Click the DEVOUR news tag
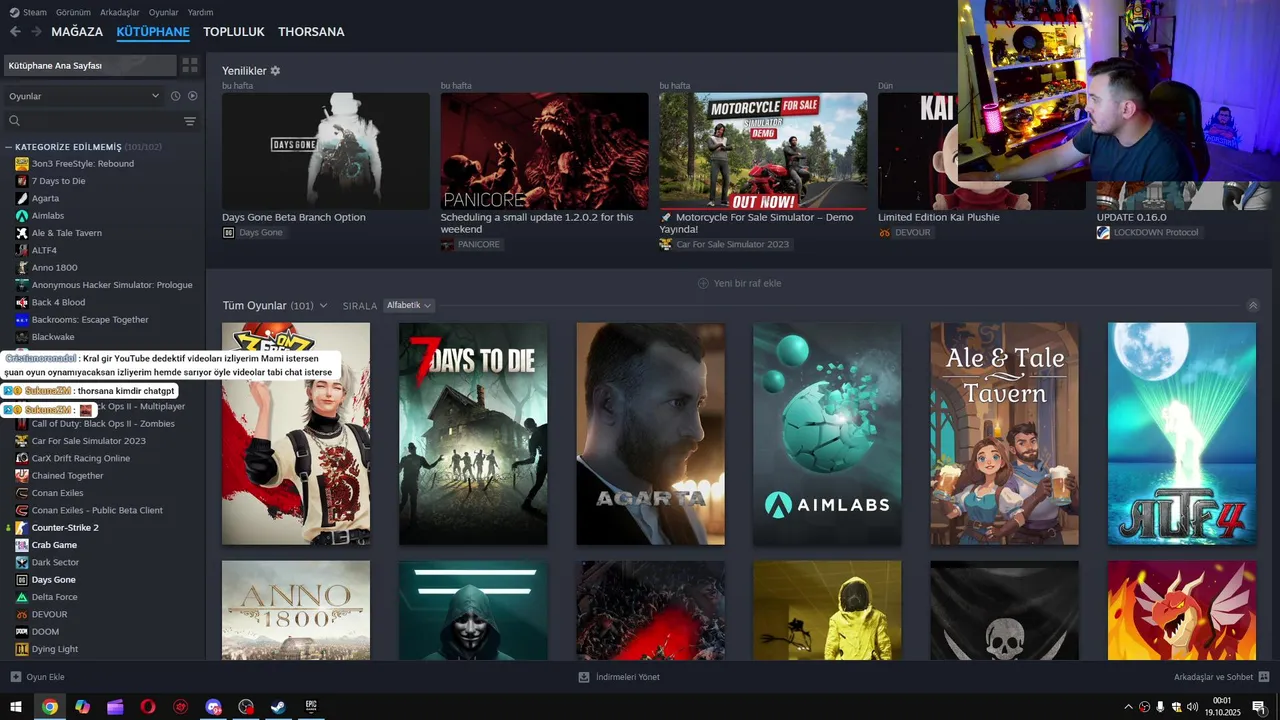 907,232
